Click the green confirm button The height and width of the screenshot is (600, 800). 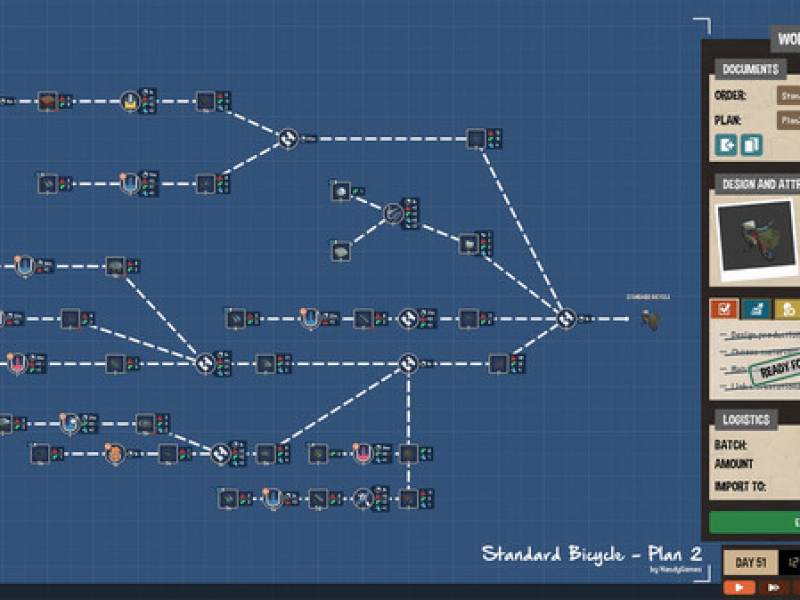(755, 522)
